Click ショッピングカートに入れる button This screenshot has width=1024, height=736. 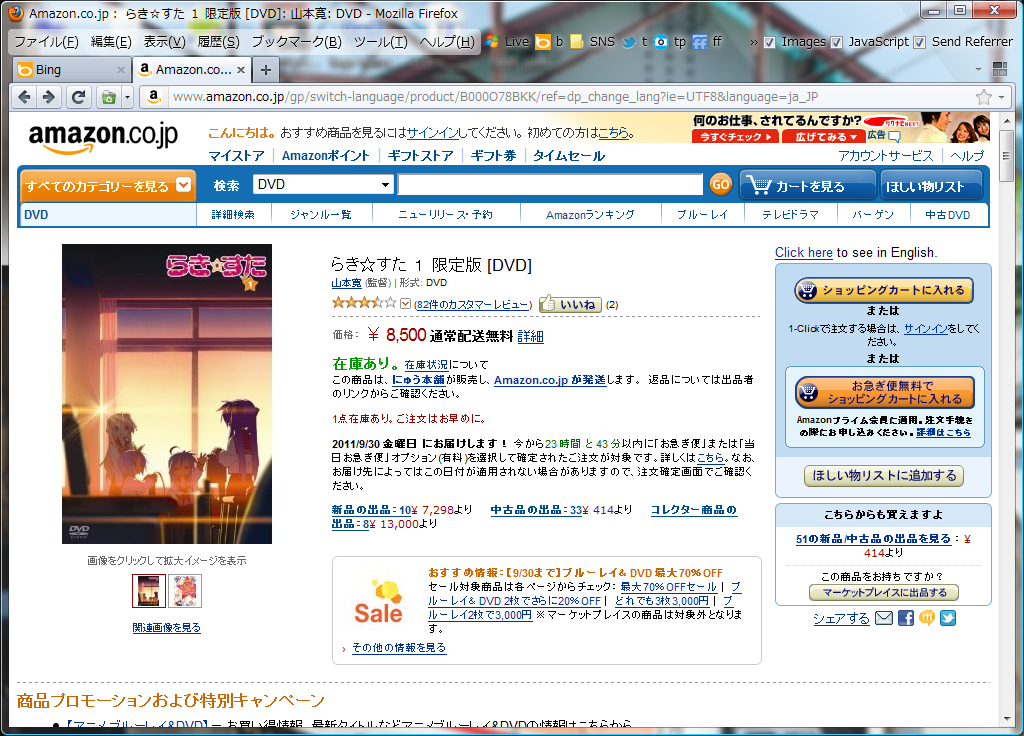[884, 290]
